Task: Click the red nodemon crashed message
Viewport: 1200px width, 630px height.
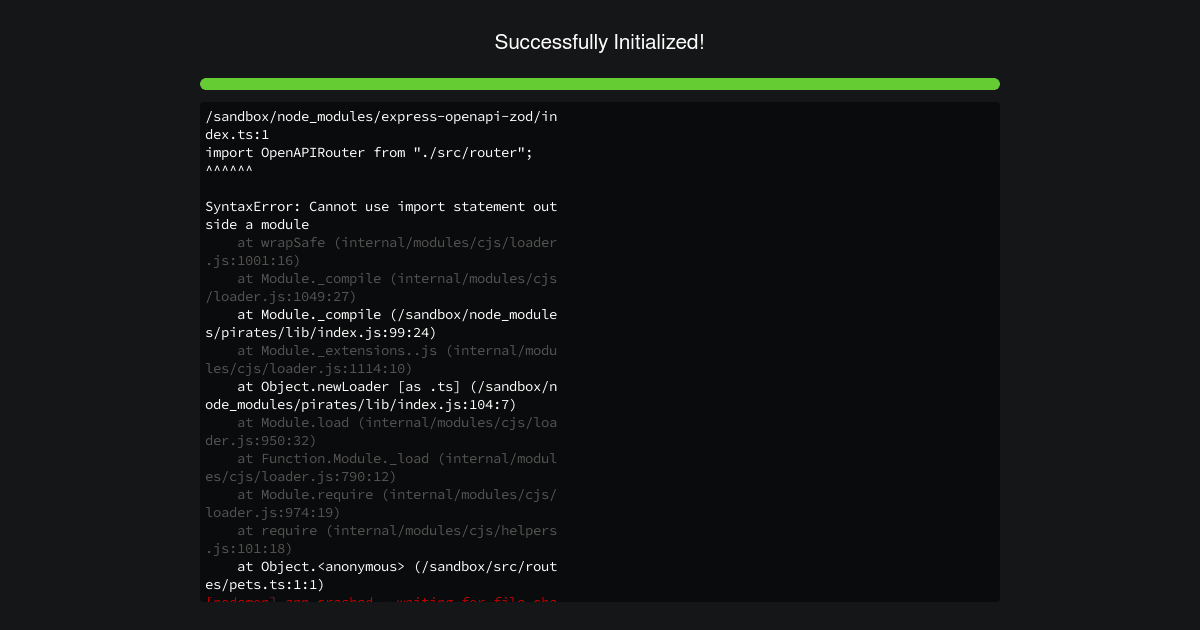Action: click(x=382, y=600)
